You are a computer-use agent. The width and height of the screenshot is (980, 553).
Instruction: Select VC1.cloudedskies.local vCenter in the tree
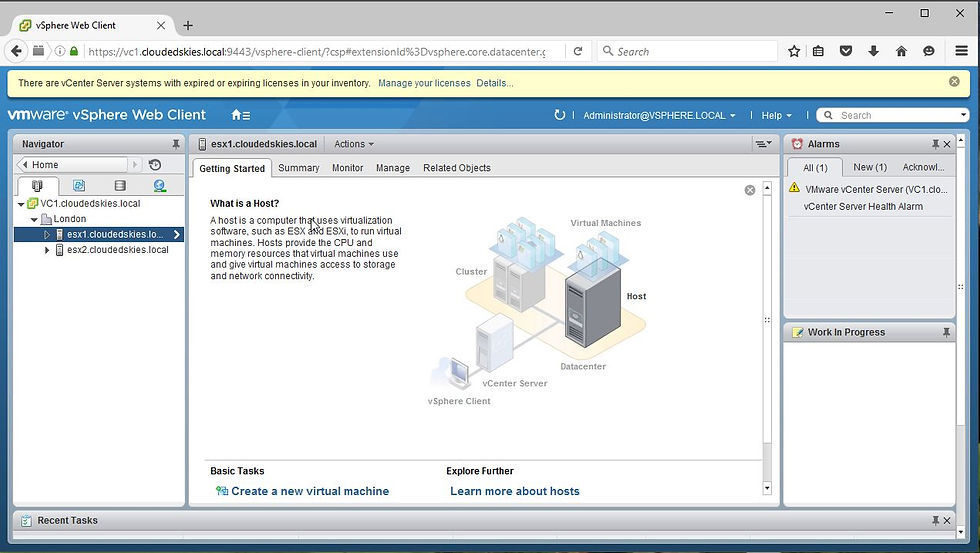90,204
